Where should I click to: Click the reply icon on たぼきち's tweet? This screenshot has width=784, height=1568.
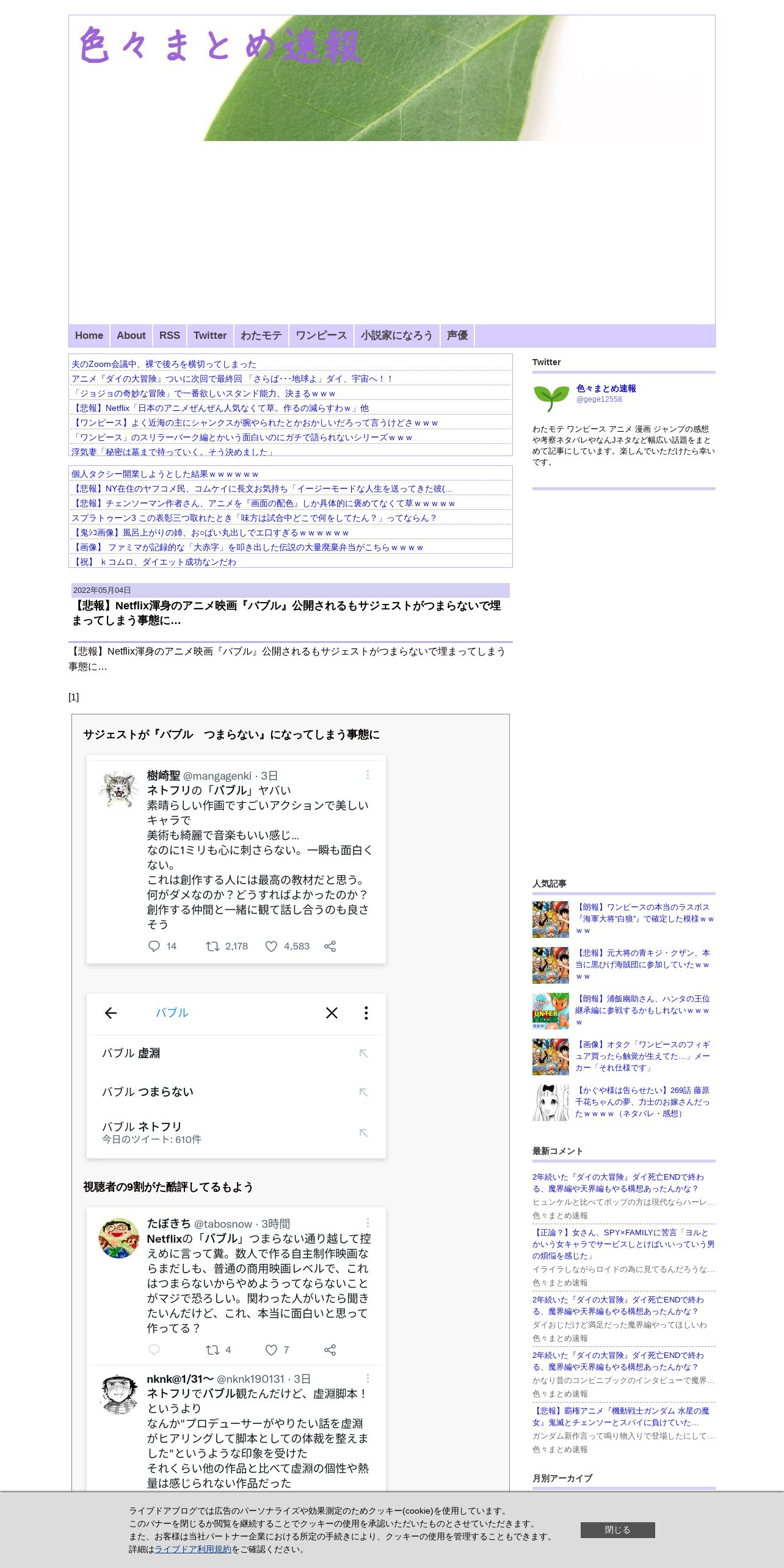154,1350
